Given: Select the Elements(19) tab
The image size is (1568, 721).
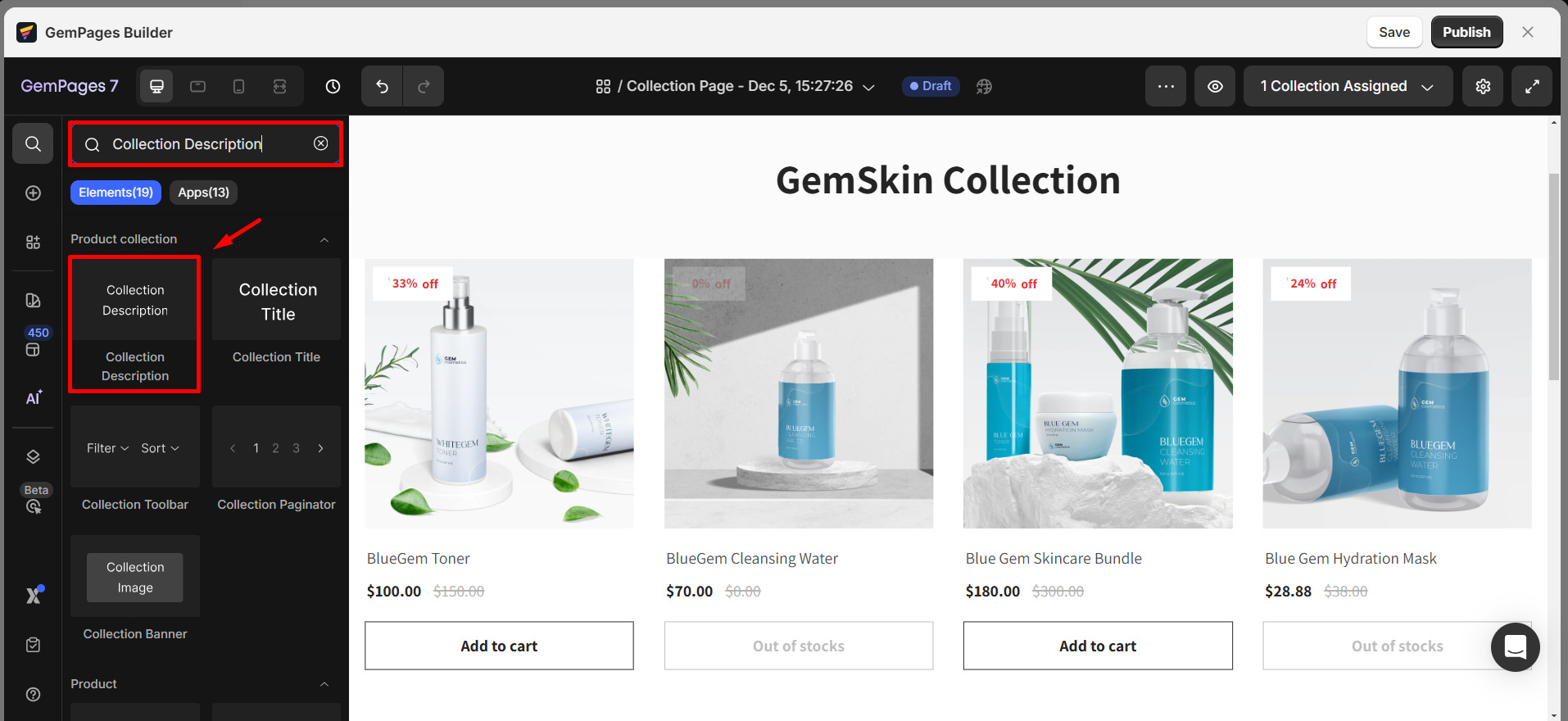Looking at the screenshot, I should tap(116, 193).
